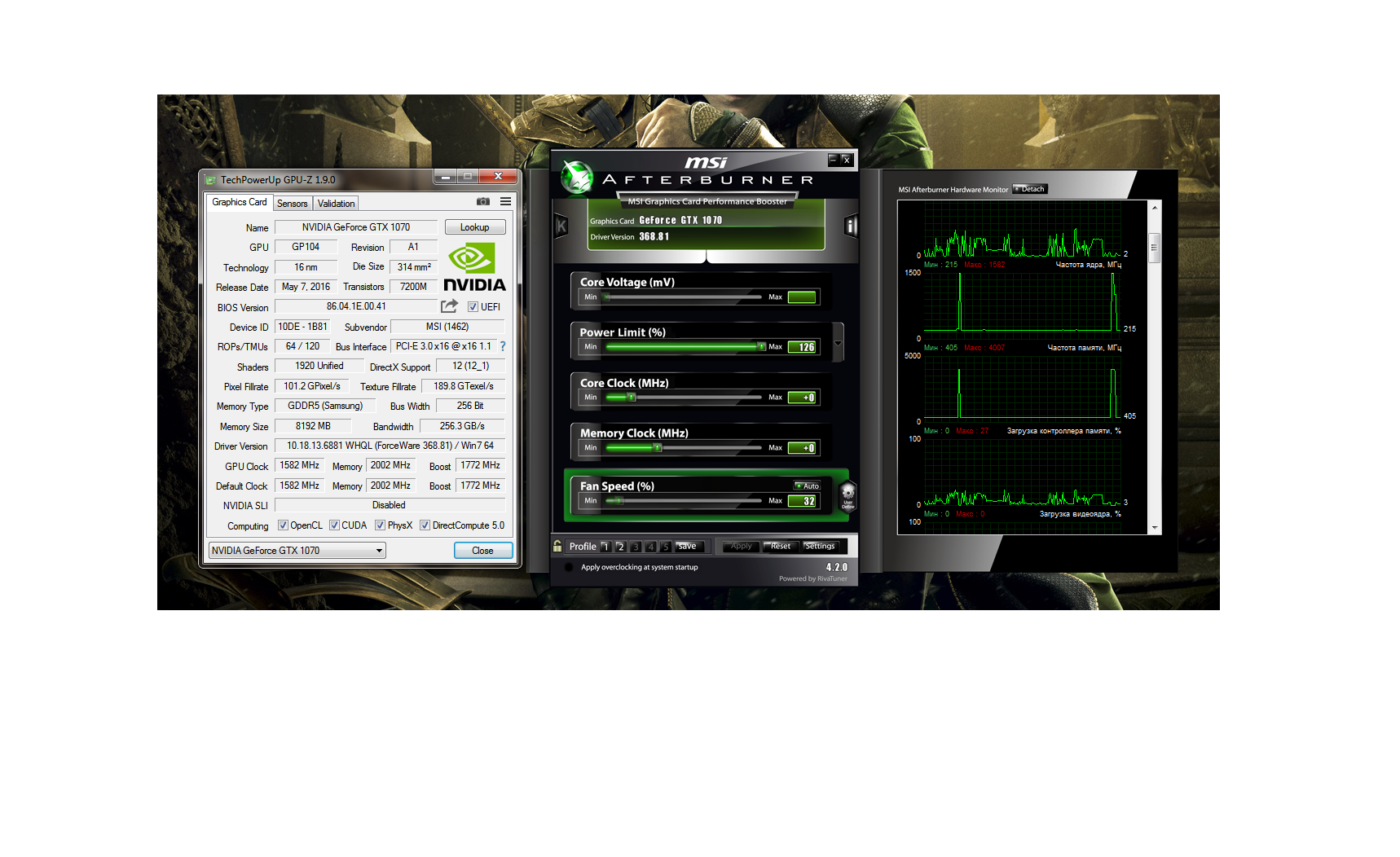Close the MSI Afterburner window
Screen dimensions: 1400x857
click(847, 160)
